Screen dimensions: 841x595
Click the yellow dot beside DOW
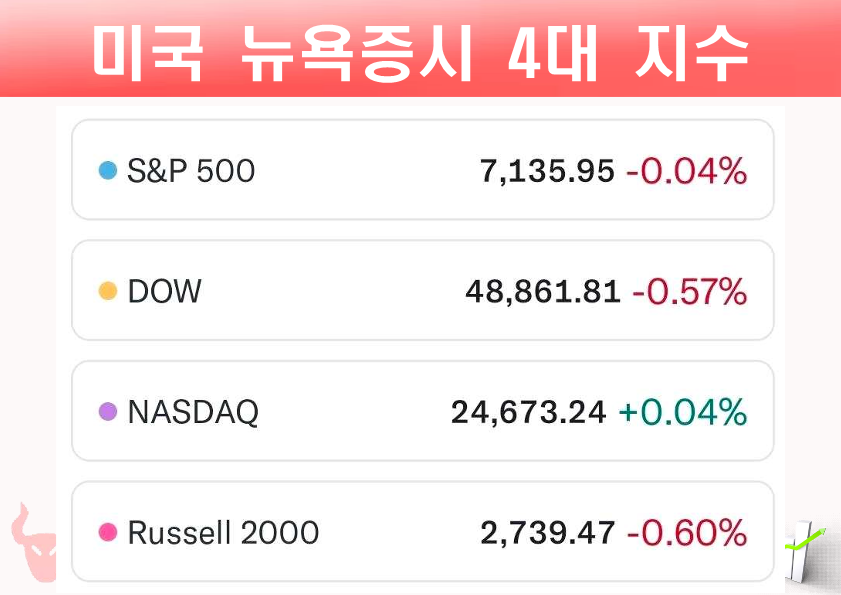point(108,291)
